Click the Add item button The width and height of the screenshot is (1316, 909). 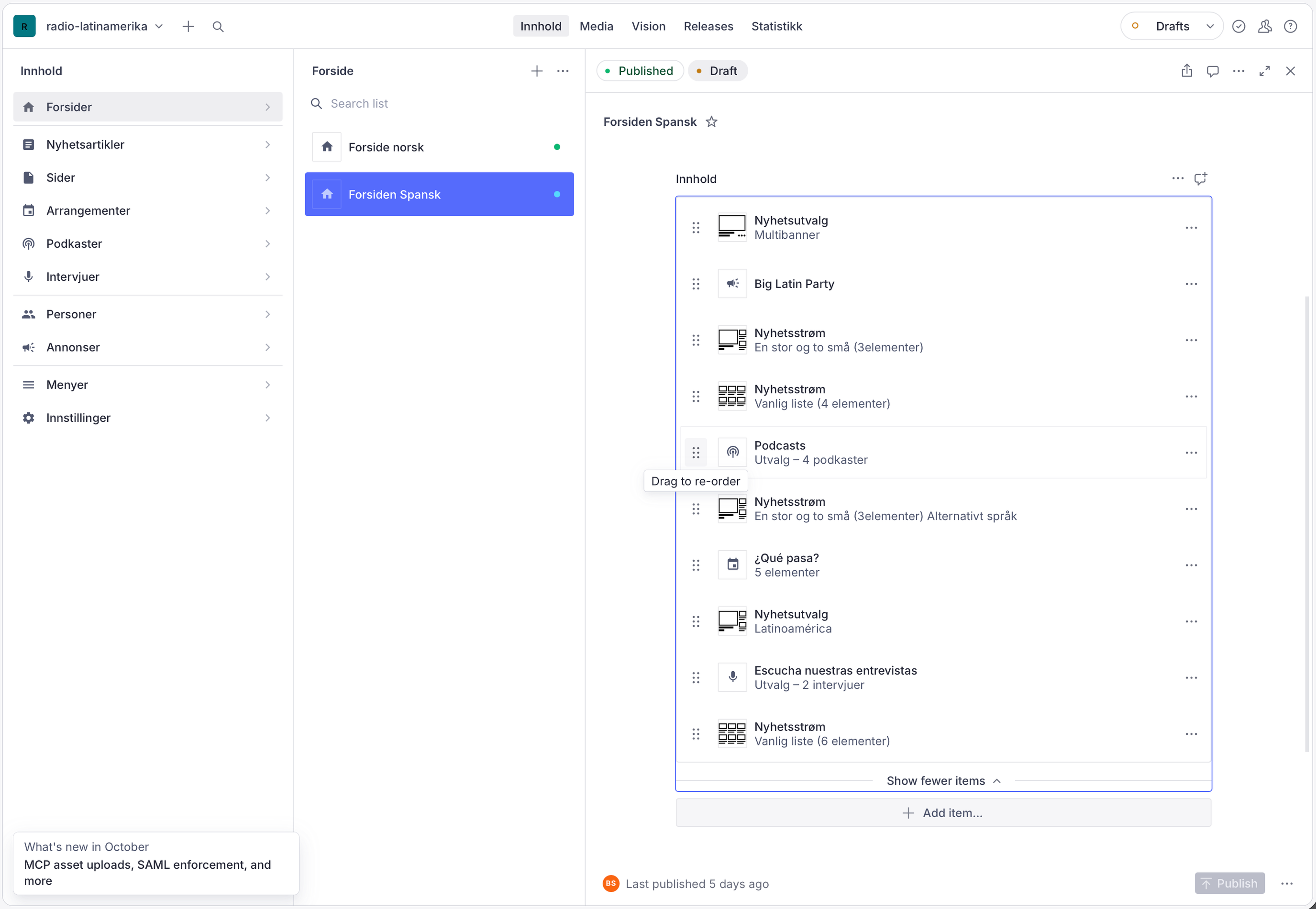pyautogui.click(x=943, y=813)
